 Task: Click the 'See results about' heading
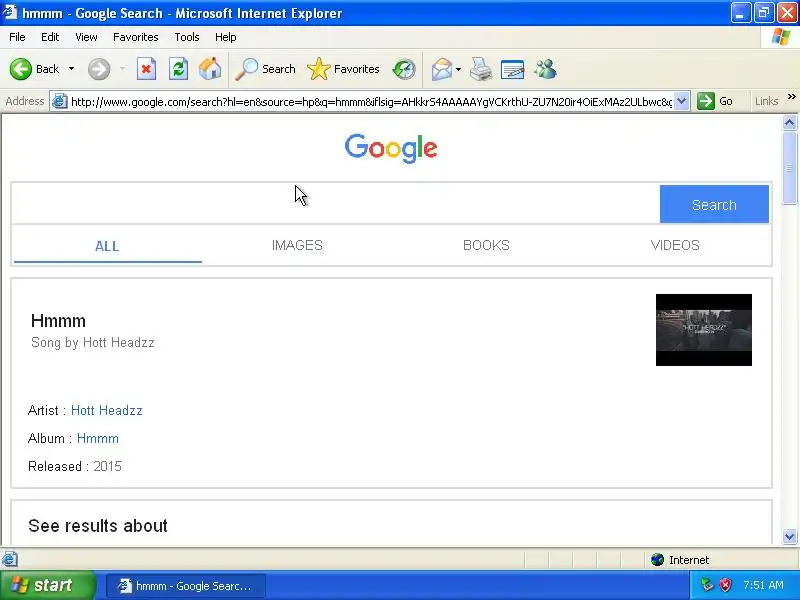(x=98, y=526)
